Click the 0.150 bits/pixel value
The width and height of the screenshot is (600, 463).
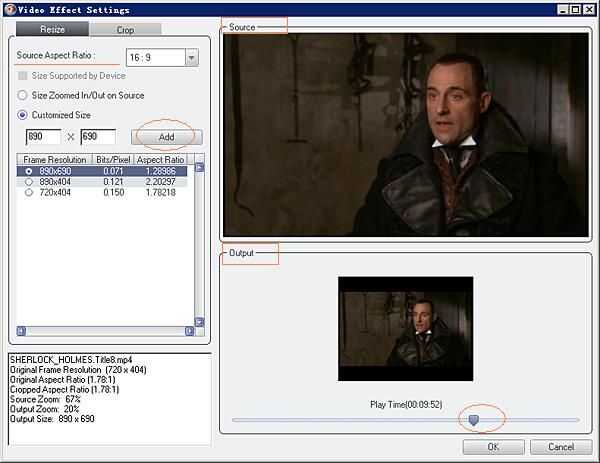click(x=114, y=192)
